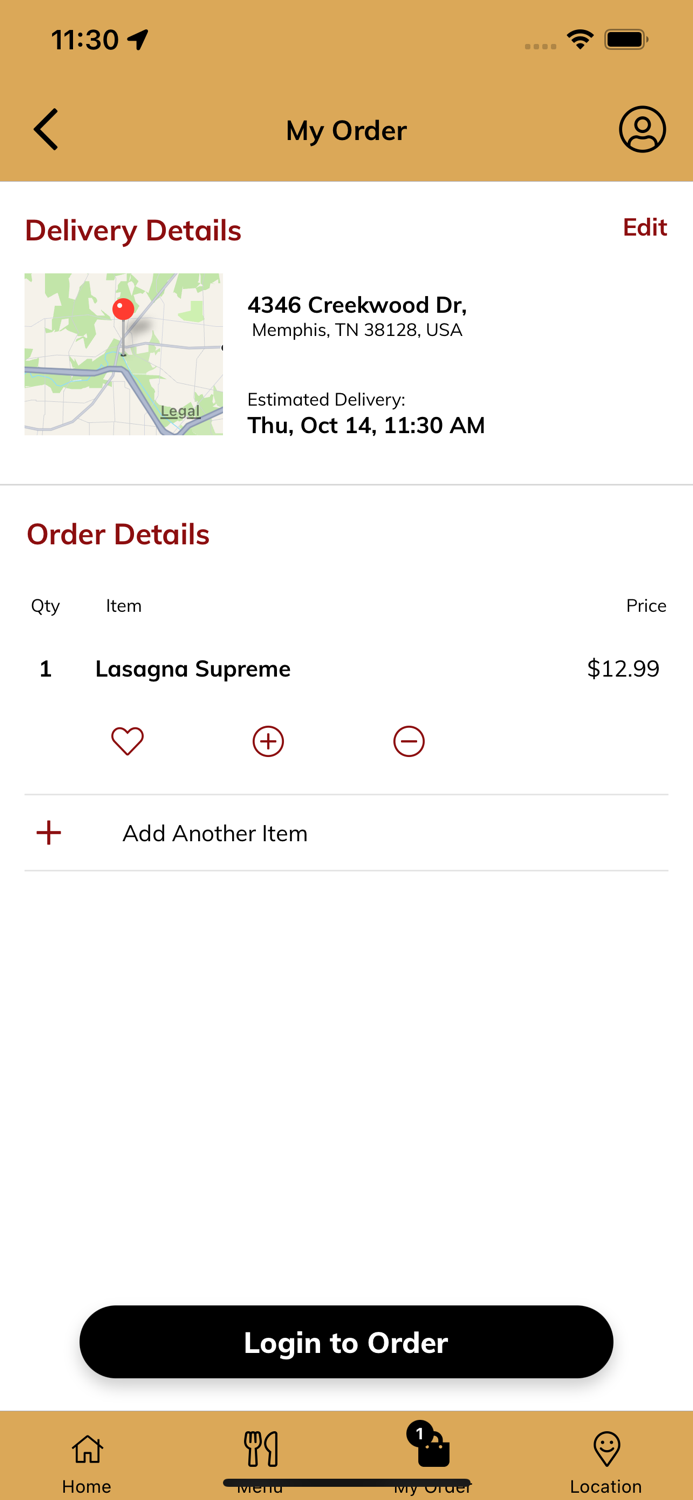Tap the estimated delivery time
The width and height of the screenshot is (693, 1500).
[366, 425]
